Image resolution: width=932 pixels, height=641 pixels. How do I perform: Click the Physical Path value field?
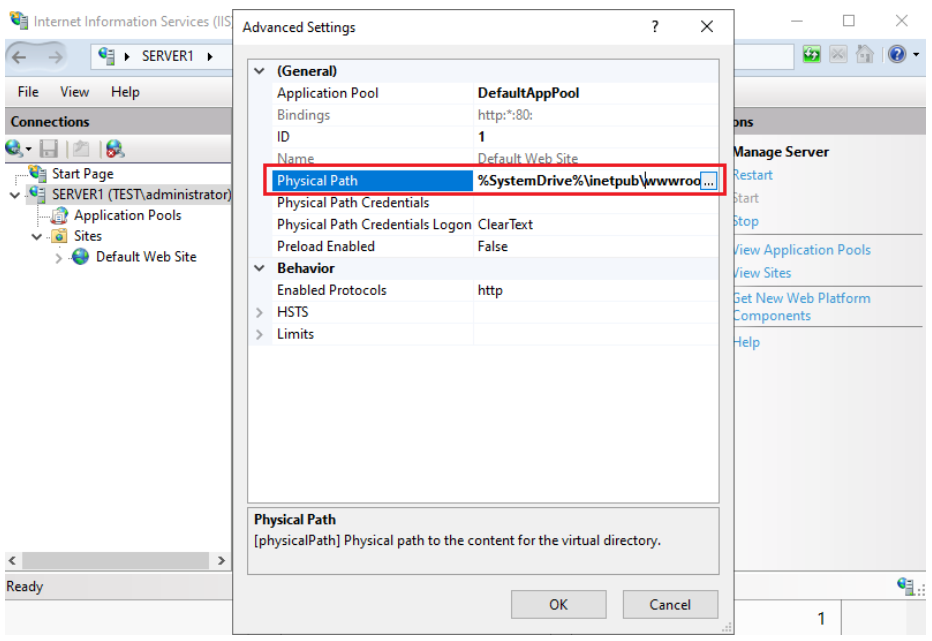[586, 181]
